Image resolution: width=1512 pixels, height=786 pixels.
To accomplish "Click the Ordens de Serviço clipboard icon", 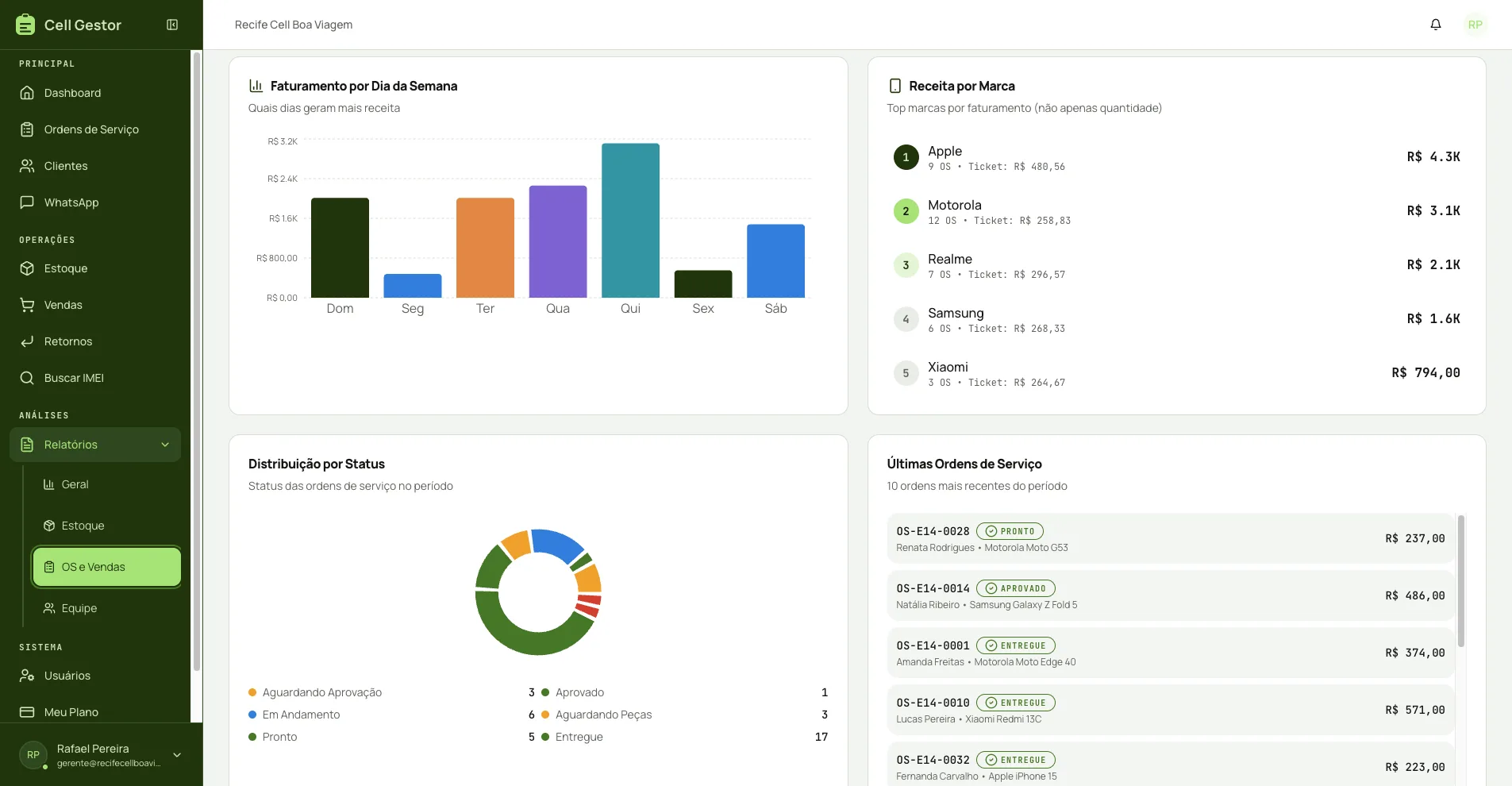I will click(27, 129).
